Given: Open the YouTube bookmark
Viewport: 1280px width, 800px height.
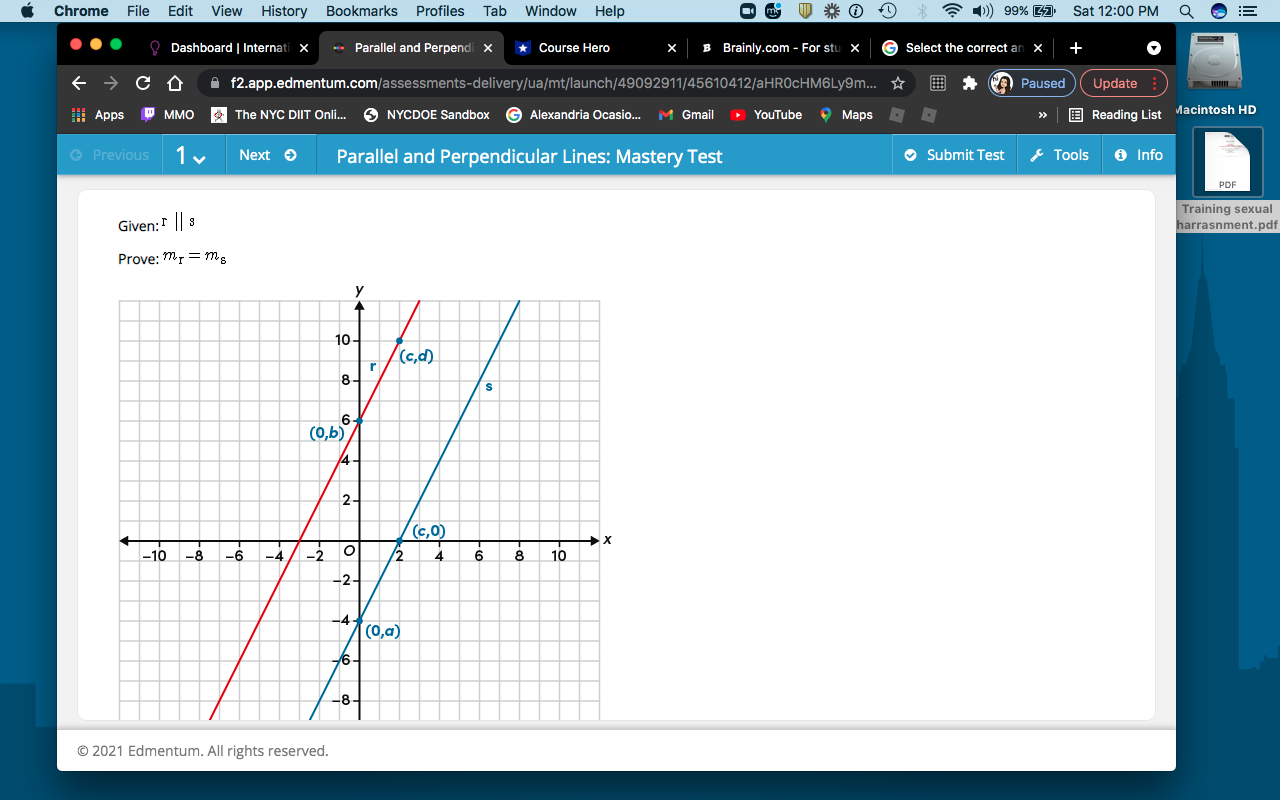Looking at the screenshot, I should coord(766,115).
